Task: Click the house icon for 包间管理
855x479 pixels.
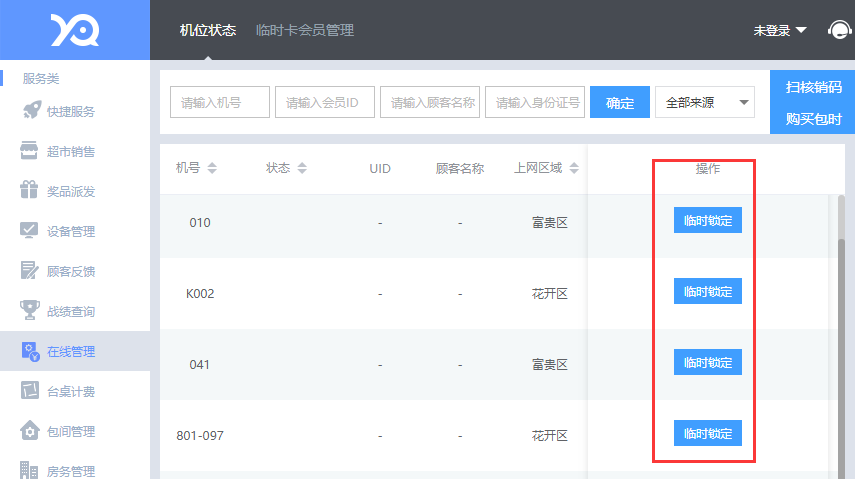Action: pyautogui.click(x=29, y=430)
